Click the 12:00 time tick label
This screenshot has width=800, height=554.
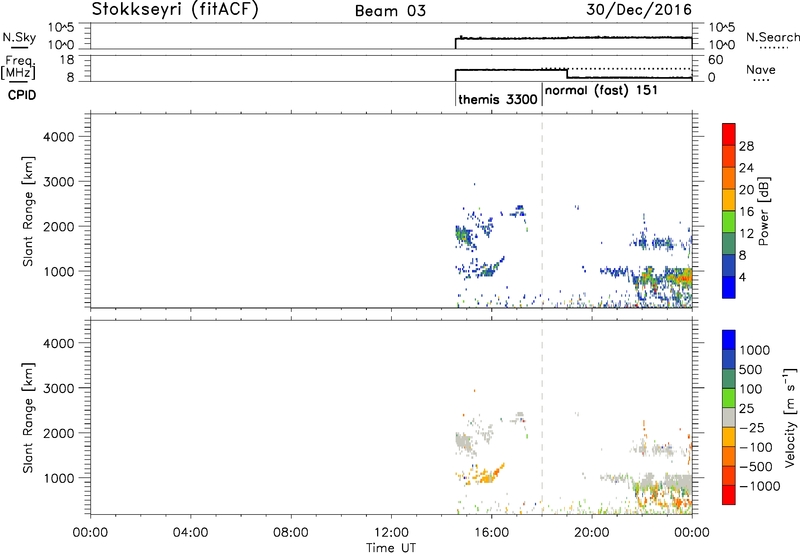point(391,533)
